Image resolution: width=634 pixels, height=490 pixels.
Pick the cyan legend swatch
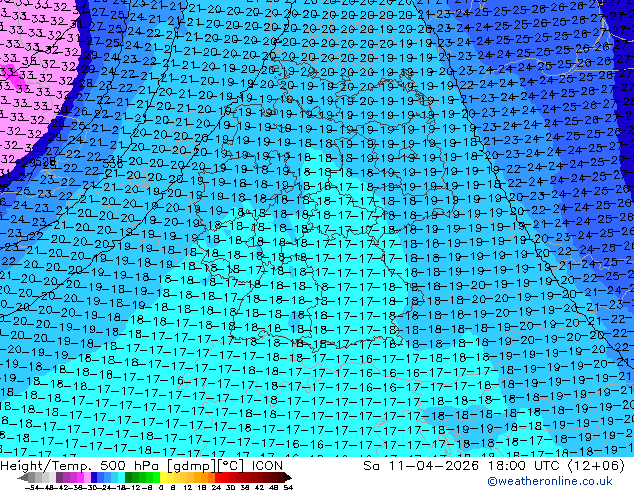[x=122, y=477]
